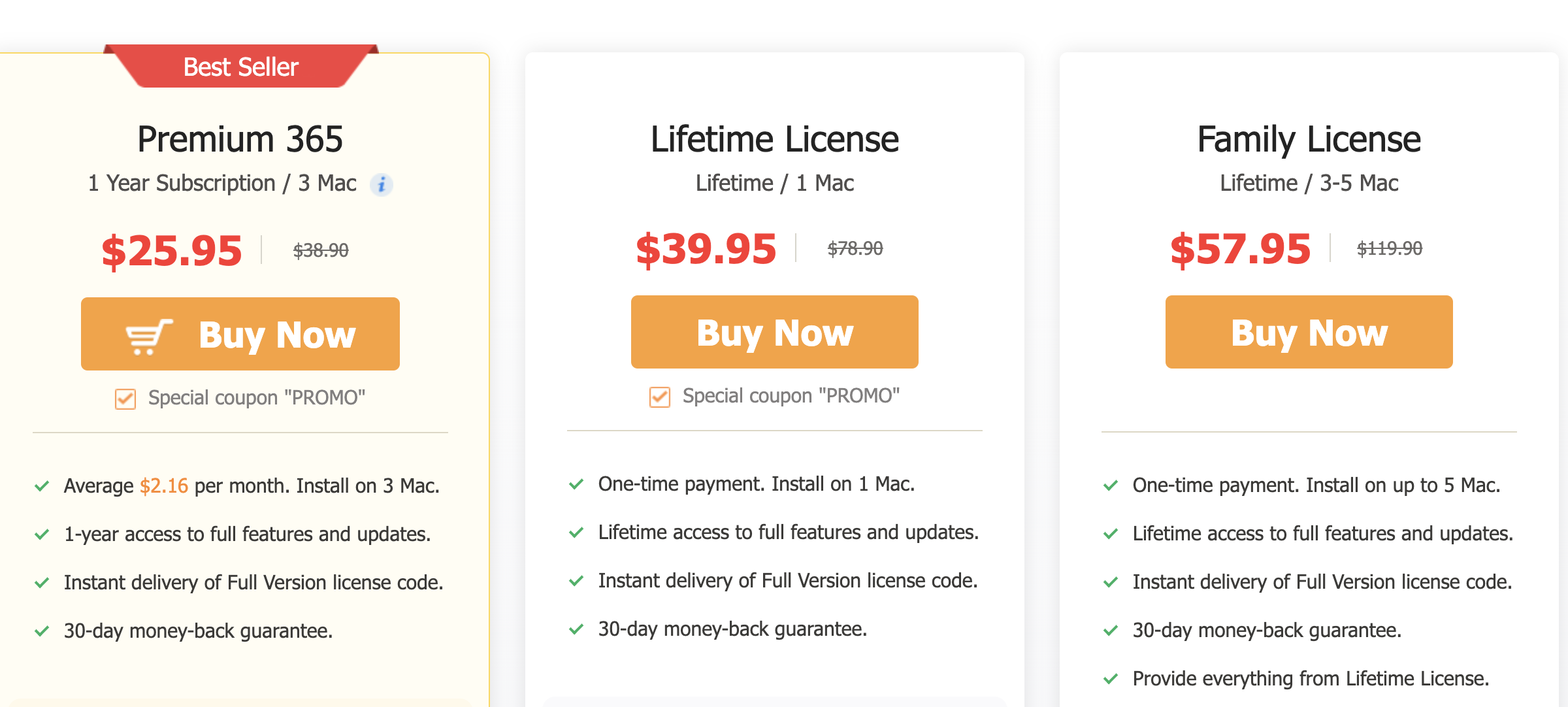1568x707 pixels.
Task: Toggle PROMO coupon checkbox under Premium 365
Action: point(125,399)
